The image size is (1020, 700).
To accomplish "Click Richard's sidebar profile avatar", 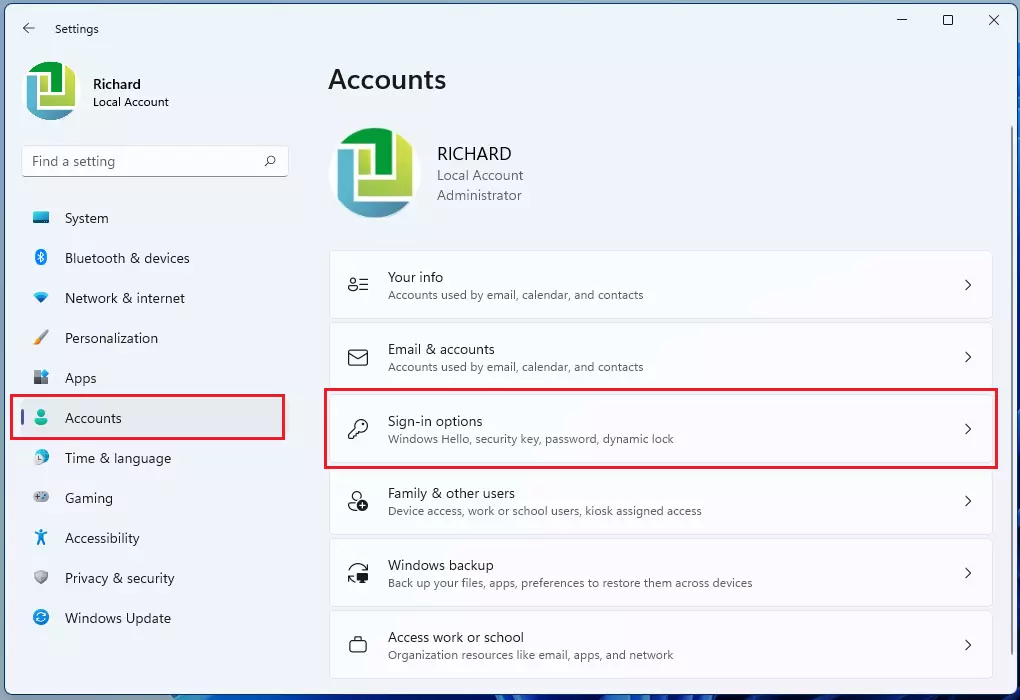I will [x=51, y=90].
